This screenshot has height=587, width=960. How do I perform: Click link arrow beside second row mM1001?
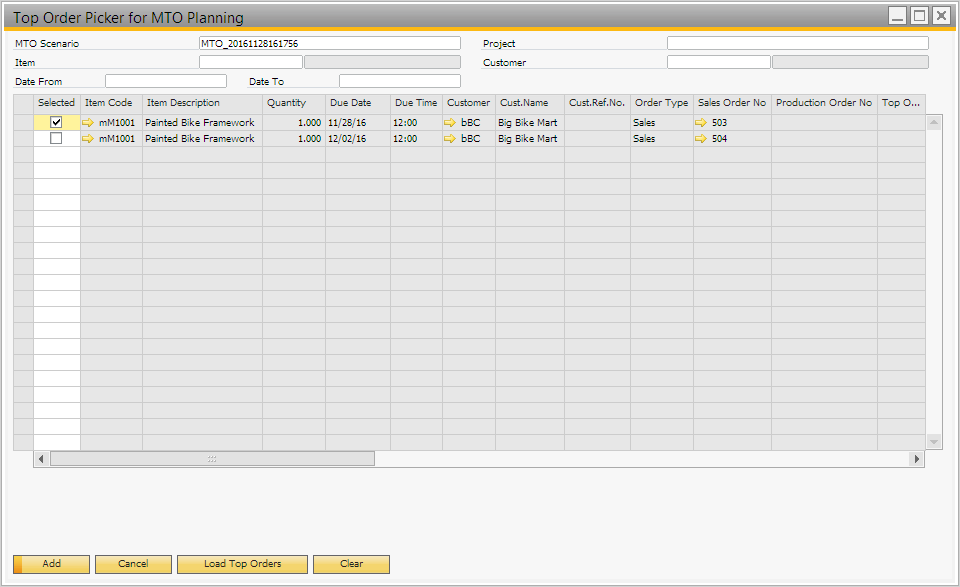[x=88, y=139]
